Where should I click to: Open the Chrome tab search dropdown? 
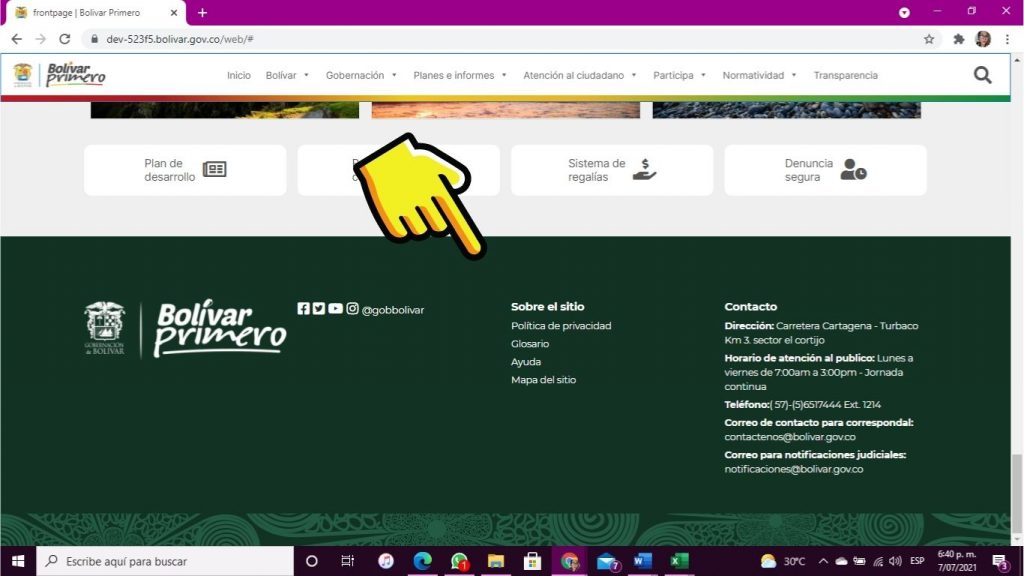[x=904, y=12]
